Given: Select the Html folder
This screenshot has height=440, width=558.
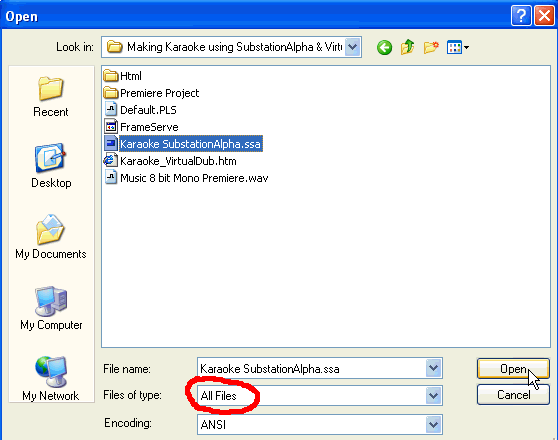Looking at the screenshot, I should [x=122, y=76].
